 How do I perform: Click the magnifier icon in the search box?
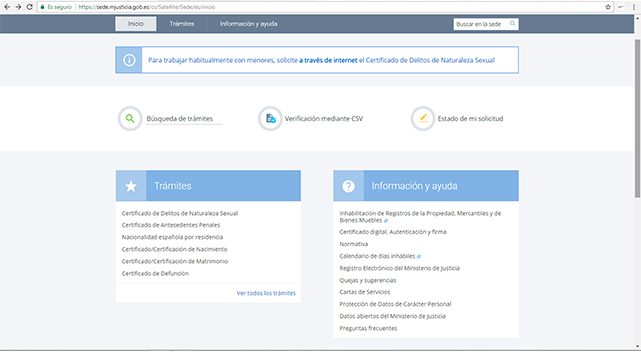click(x=513, y=24)
